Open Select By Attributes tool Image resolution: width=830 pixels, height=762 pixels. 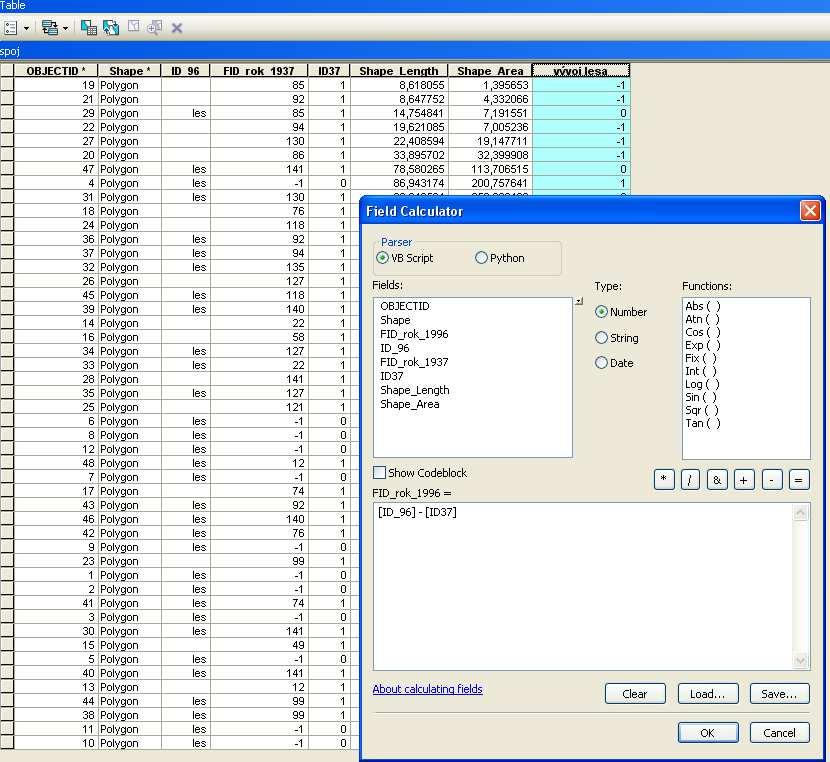pyautogui.click(x=89, y=28)
